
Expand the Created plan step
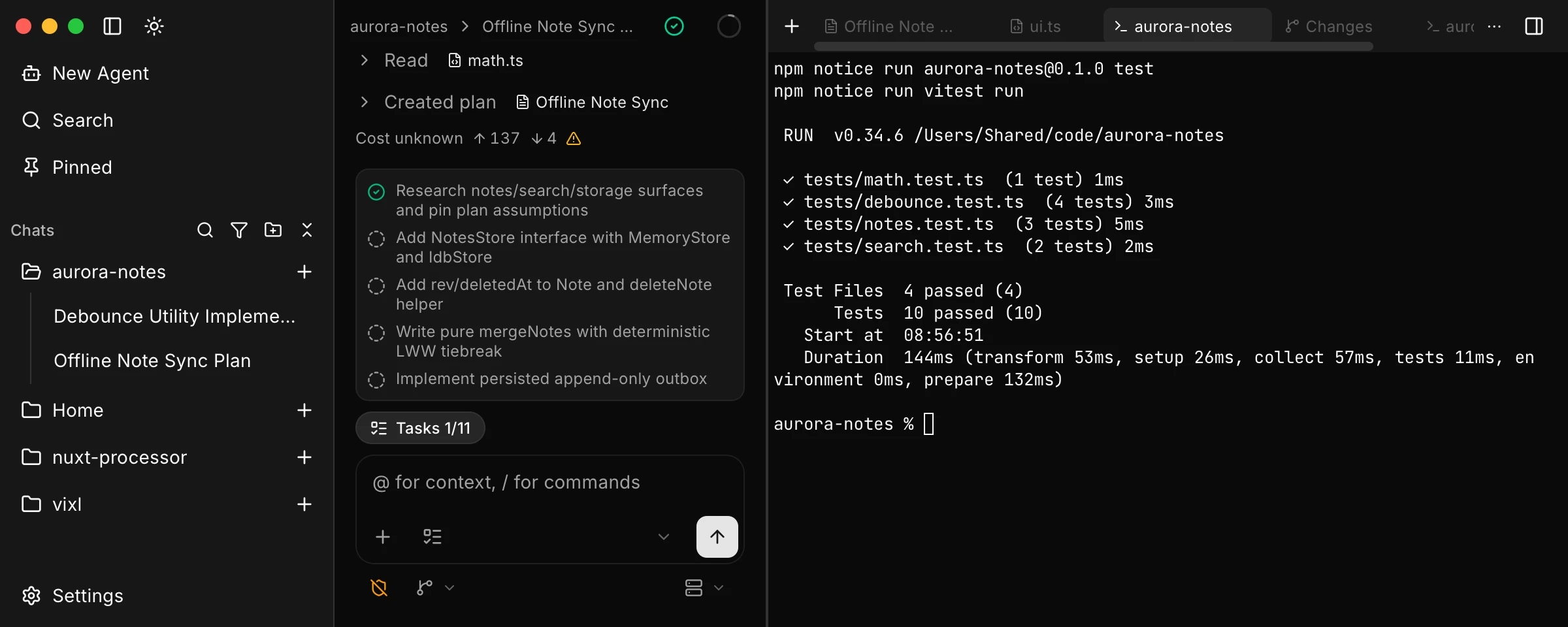pyautogui.click(x=365, y=102)
